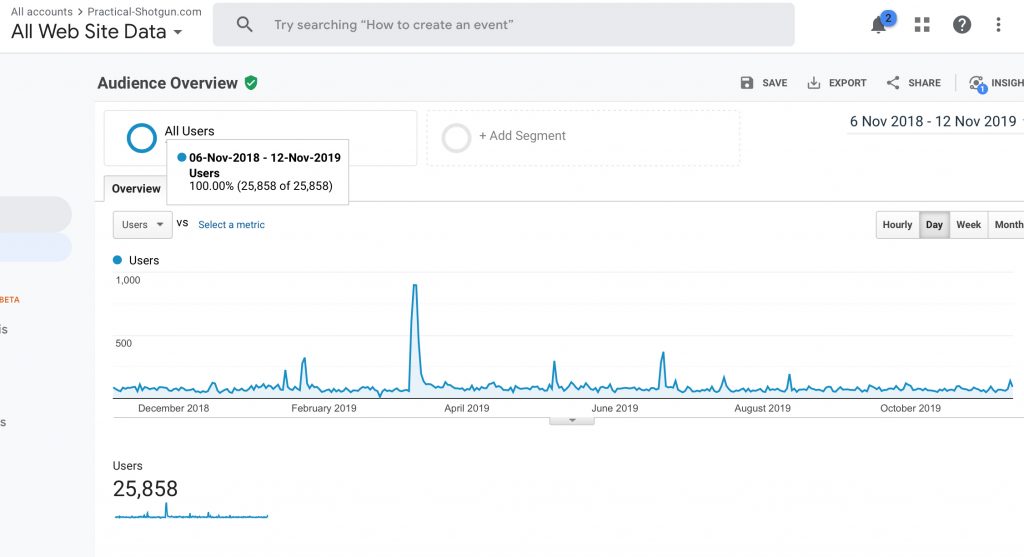Image resolution: width=1024 pixels, height=557 pixels.
Task: Click the Share report icon
Action: (x=893, y=83)
